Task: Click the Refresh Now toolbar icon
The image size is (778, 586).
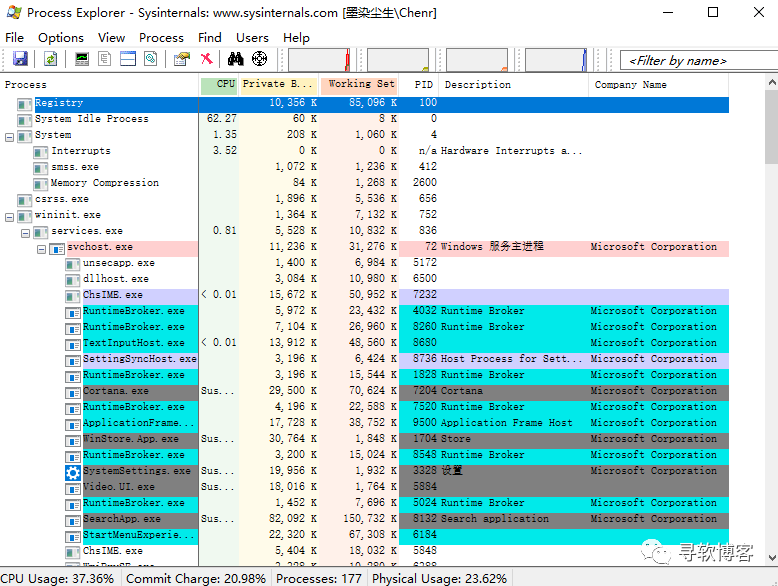Action: click(x=51, y=59)
